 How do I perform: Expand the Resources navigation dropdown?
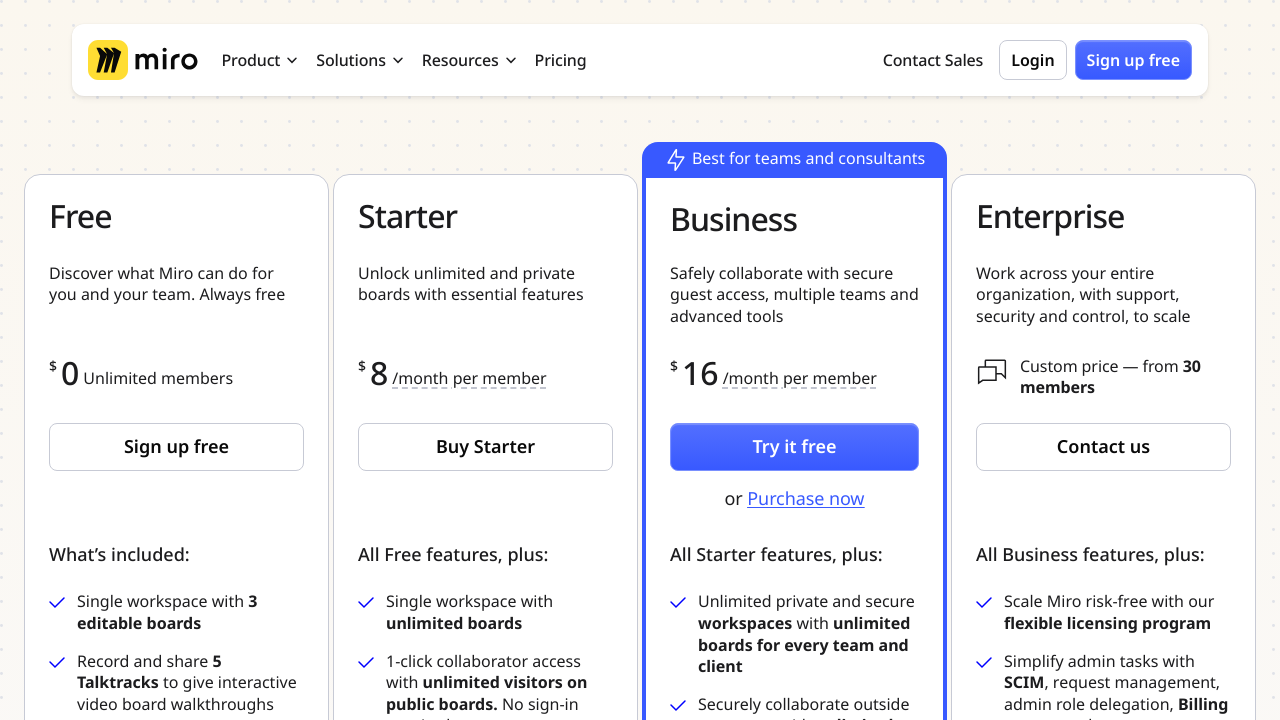coord(468,60)
